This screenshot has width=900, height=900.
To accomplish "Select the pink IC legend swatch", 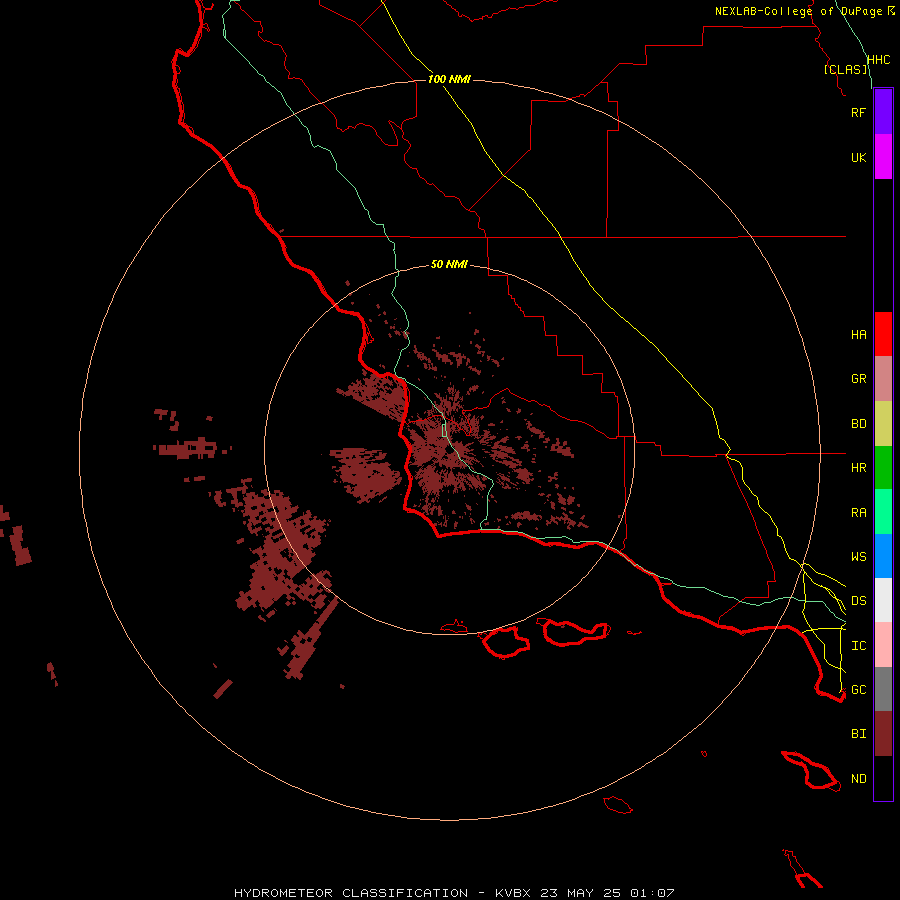I will click(x=883, y=645).
